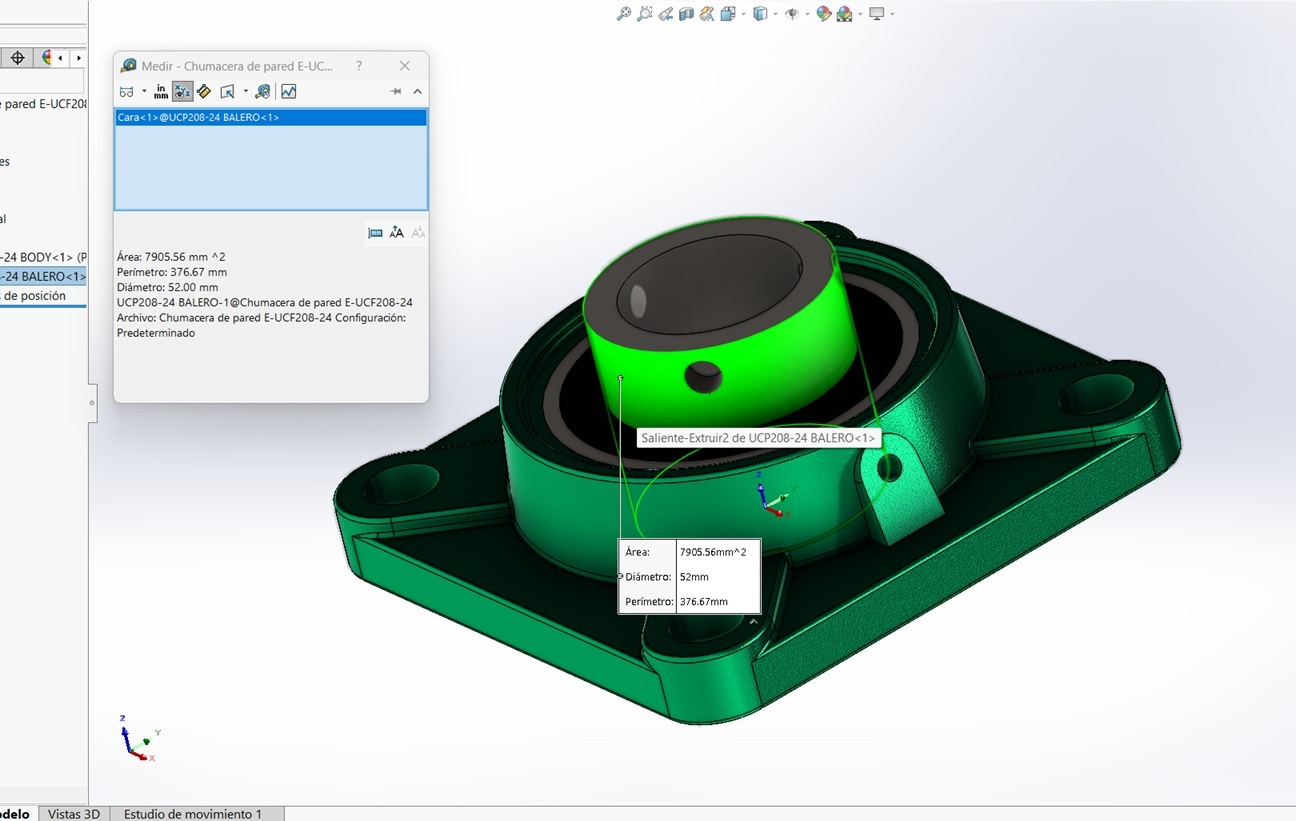
Task: Click the Diámetro value 52mm in callout
Action: coord(694,577)
